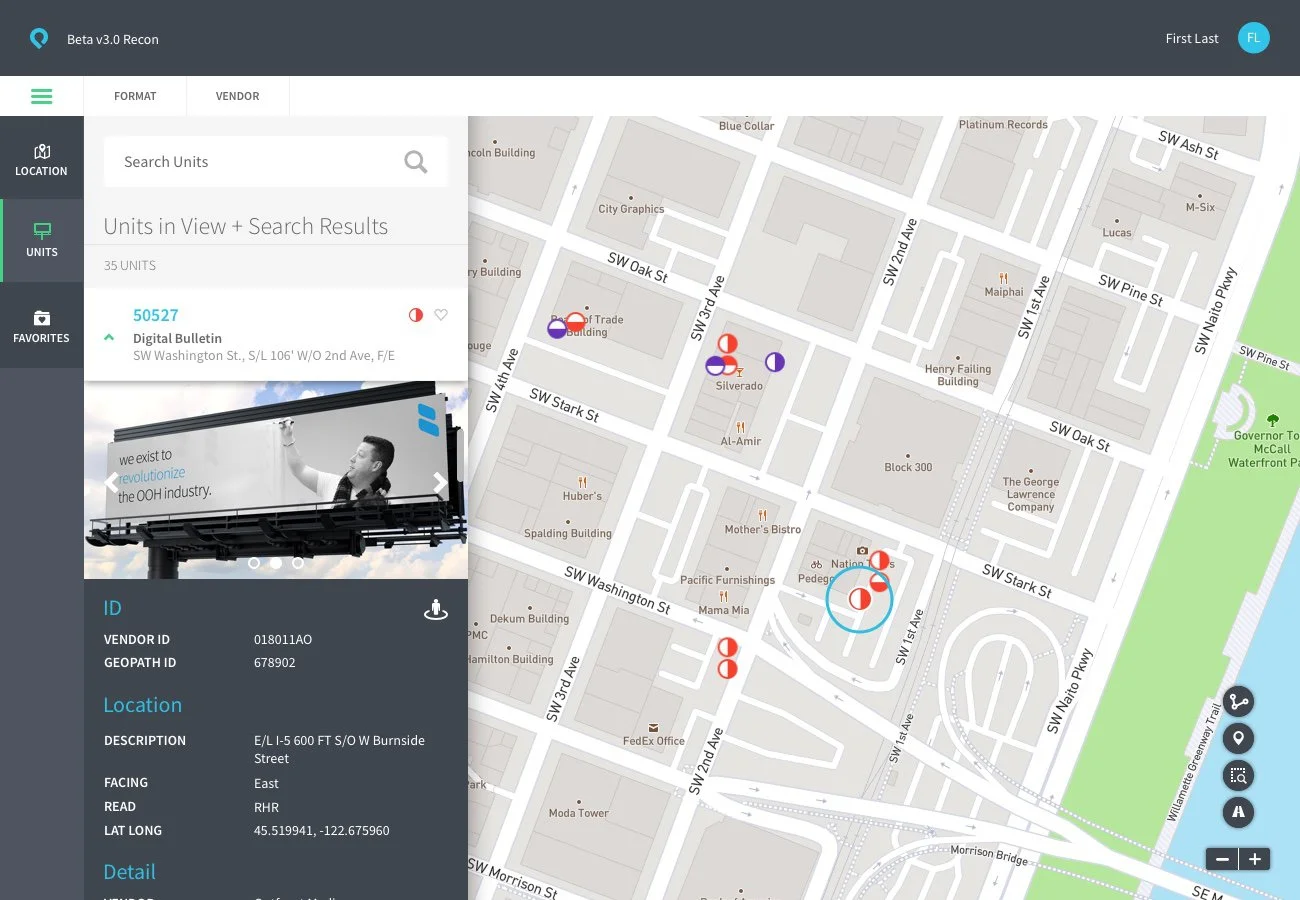Click the half-circle icon on unit 50527

click(416, 315)
